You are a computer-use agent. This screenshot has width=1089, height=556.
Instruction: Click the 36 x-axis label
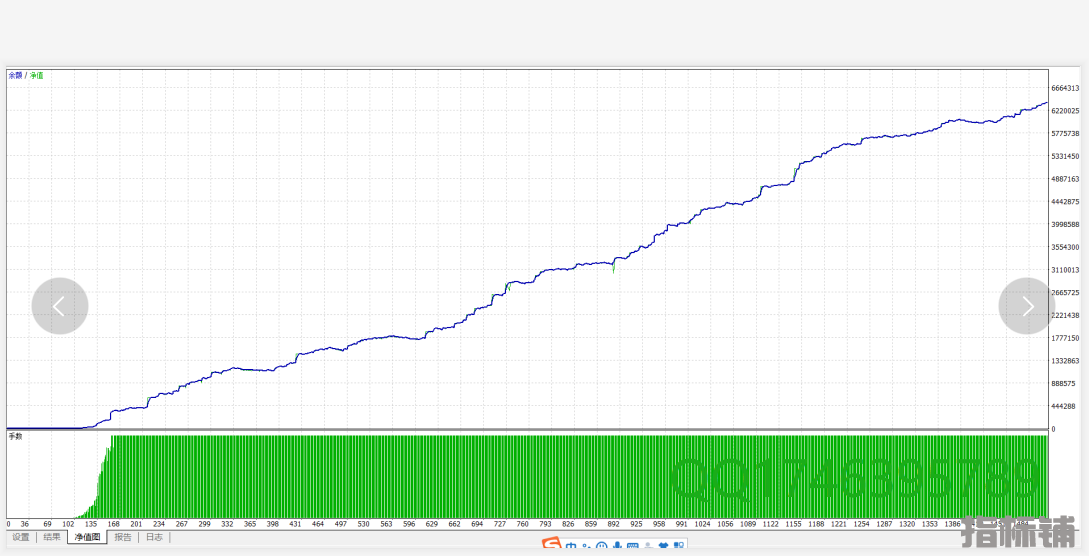pyautogui.click(x=25, y=524)
